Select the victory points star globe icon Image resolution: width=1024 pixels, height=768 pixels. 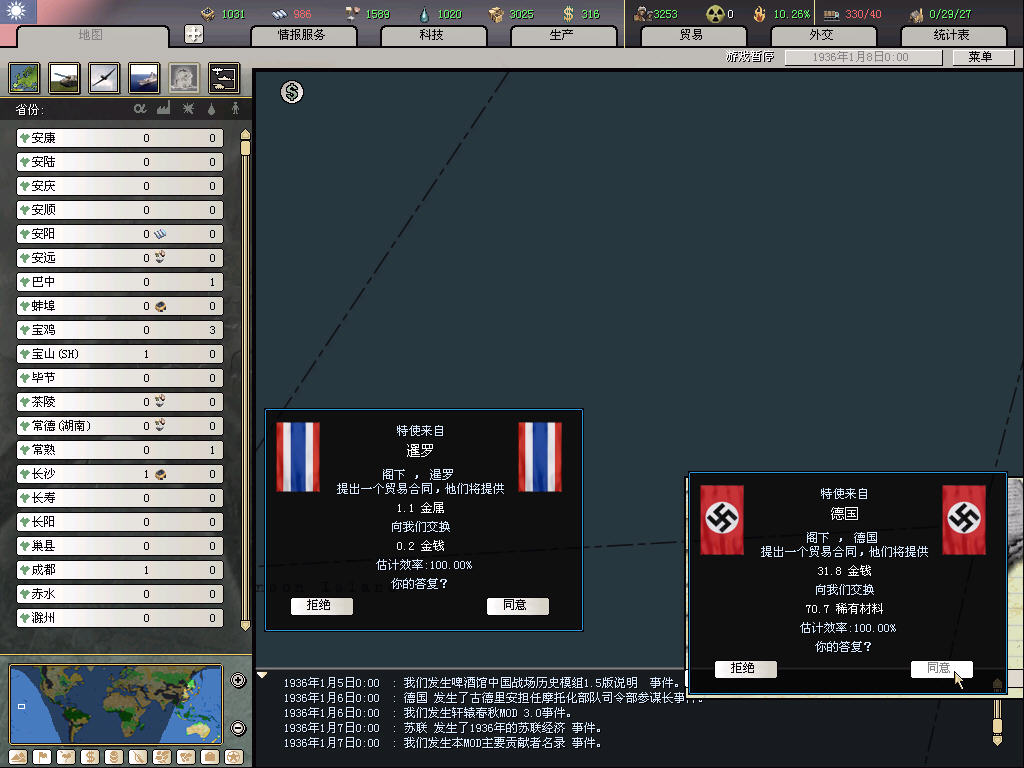click(234, 757)
